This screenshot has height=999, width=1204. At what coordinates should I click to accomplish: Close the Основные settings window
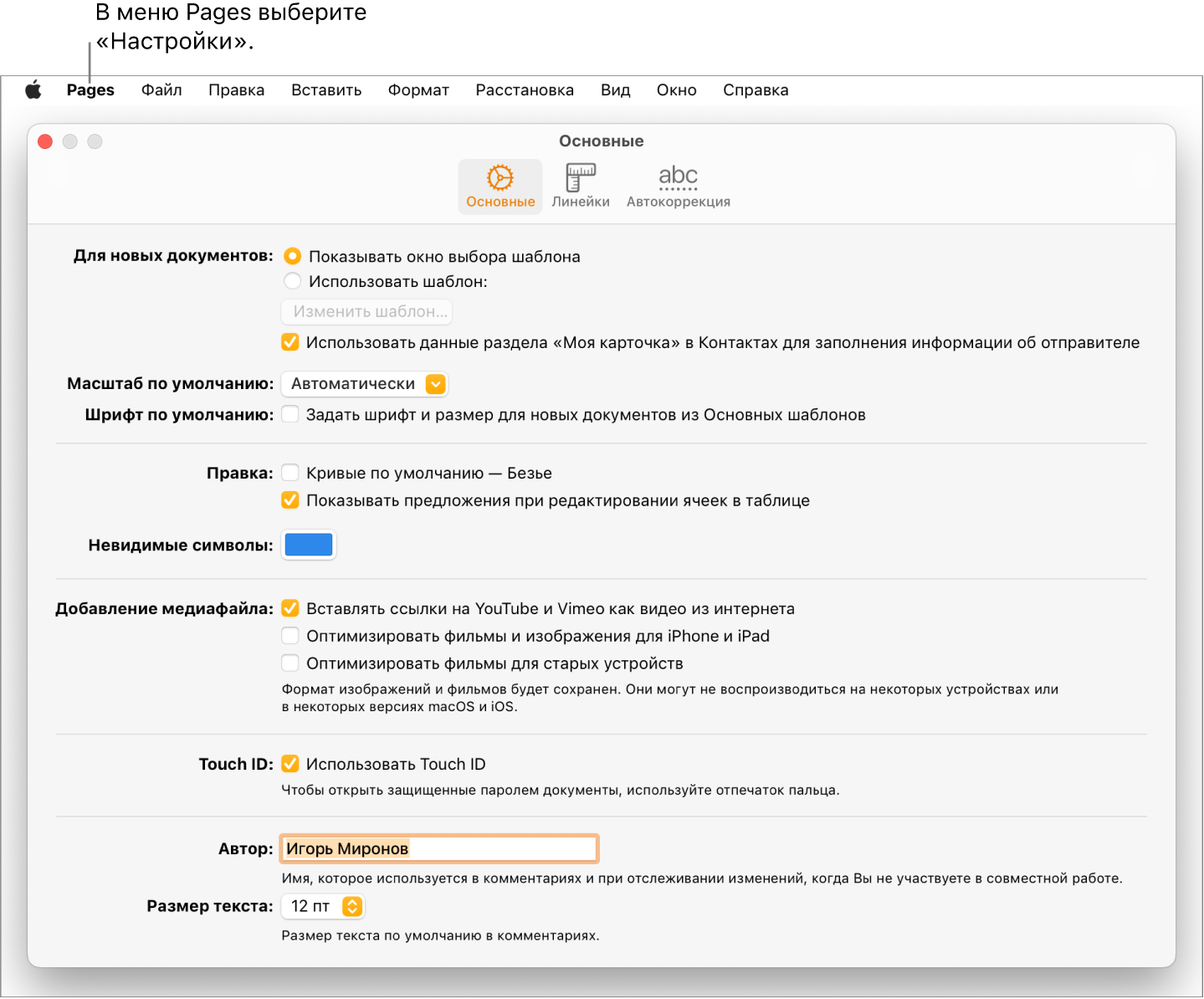[46, 141]
